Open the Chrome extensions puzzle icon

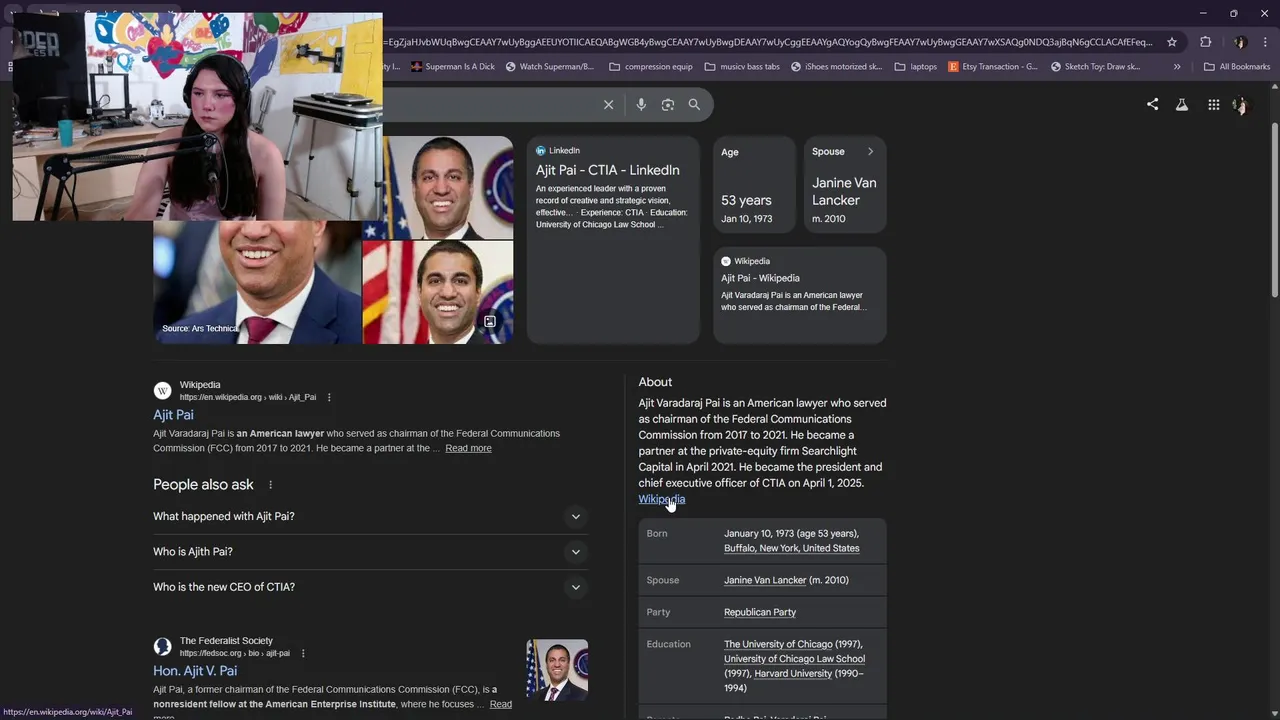point(1205,42)
